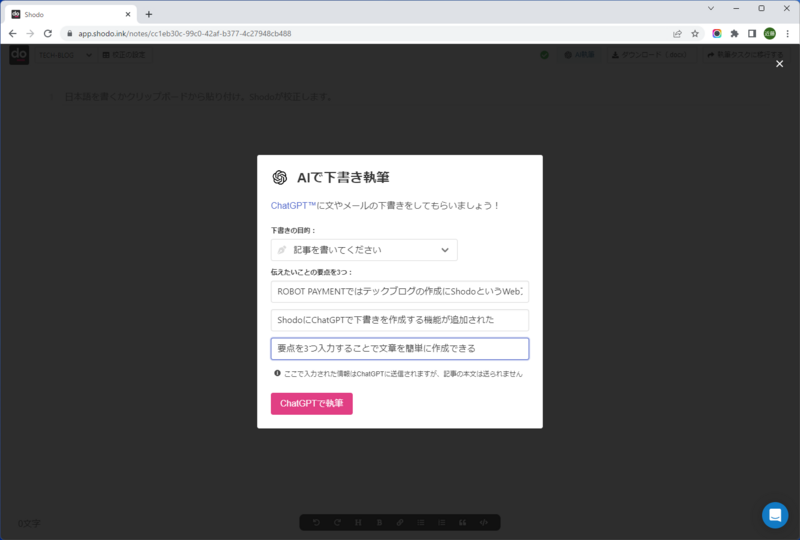
Task: Close the Shodo browser tab
Action: [128, 14]
